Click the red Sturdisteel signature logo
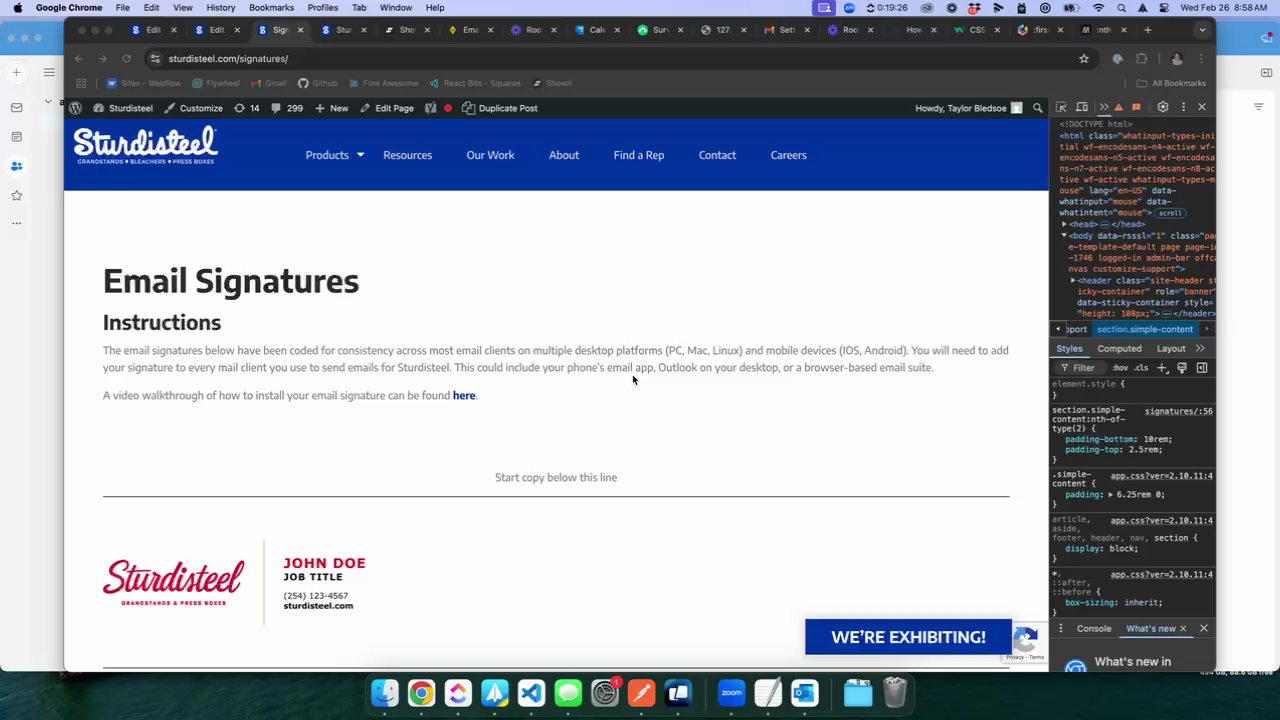The width and height of the screenshot is (1280, 720). click(174, 582)
